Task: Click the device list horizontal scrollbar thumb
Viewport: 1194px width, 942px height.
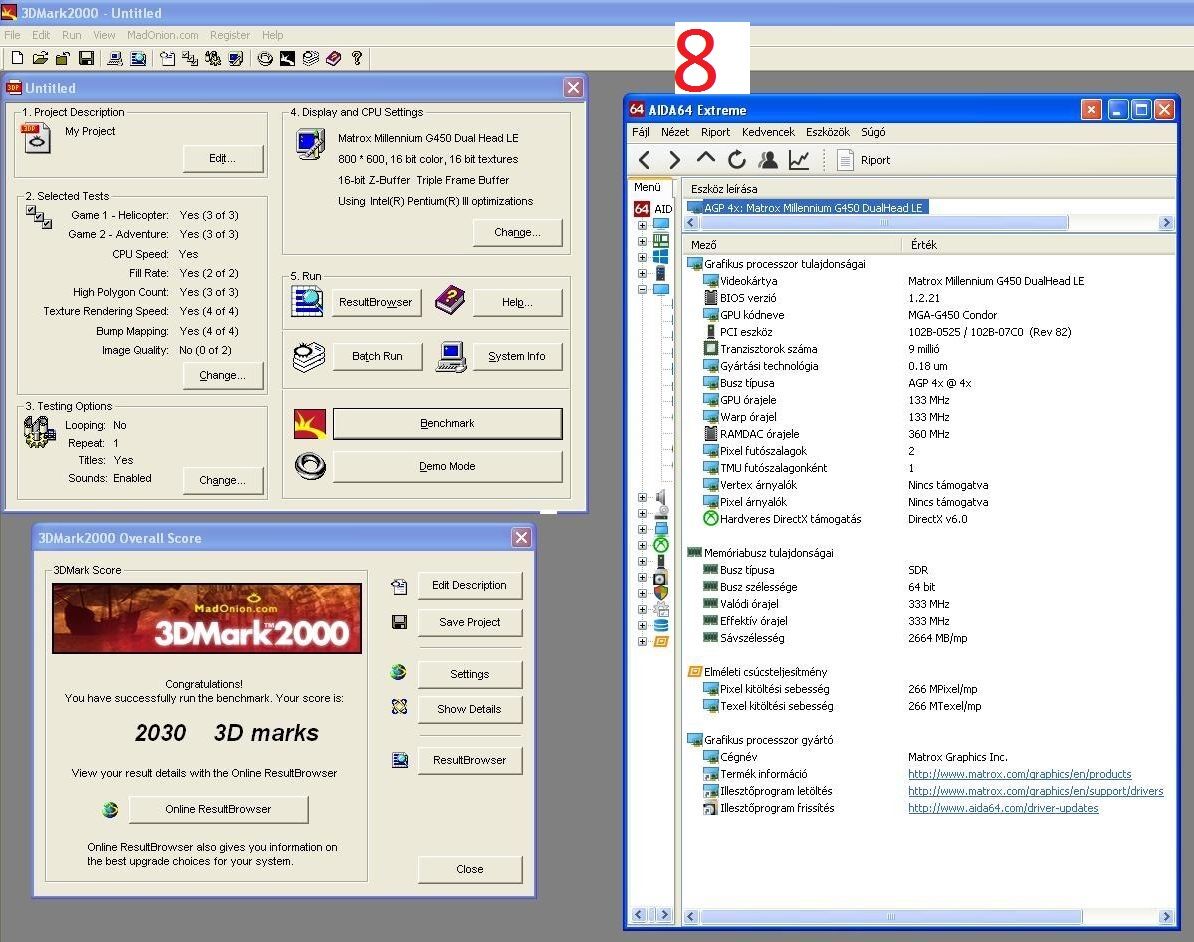Action: [x=883, y=222]
